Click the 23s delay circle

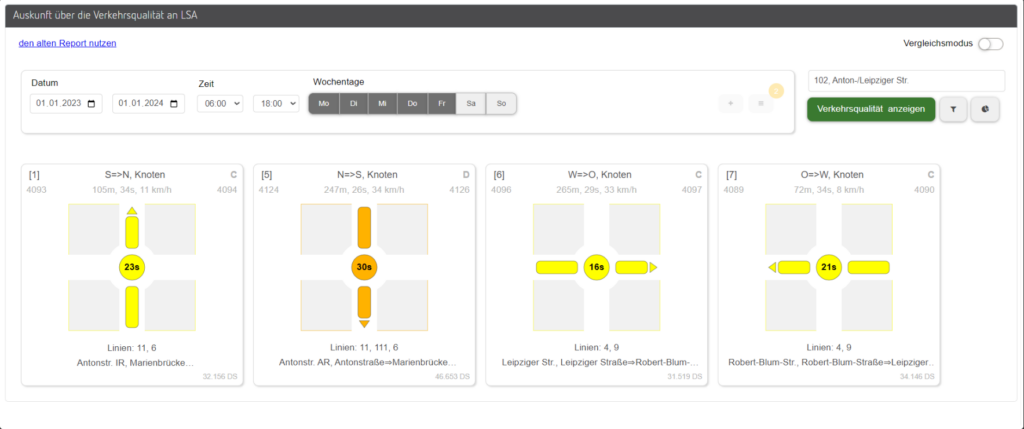(x=132, y=267)
